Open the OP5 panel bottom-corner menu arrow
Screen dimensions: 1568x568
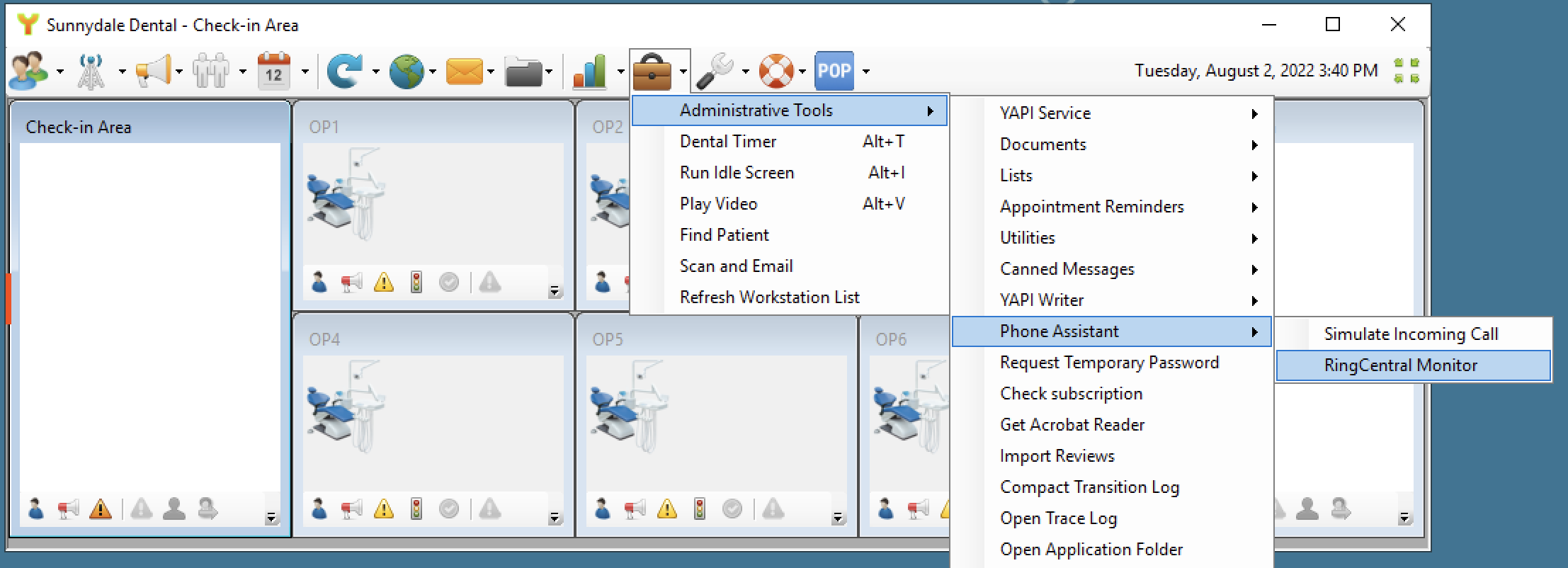[838, 518]
